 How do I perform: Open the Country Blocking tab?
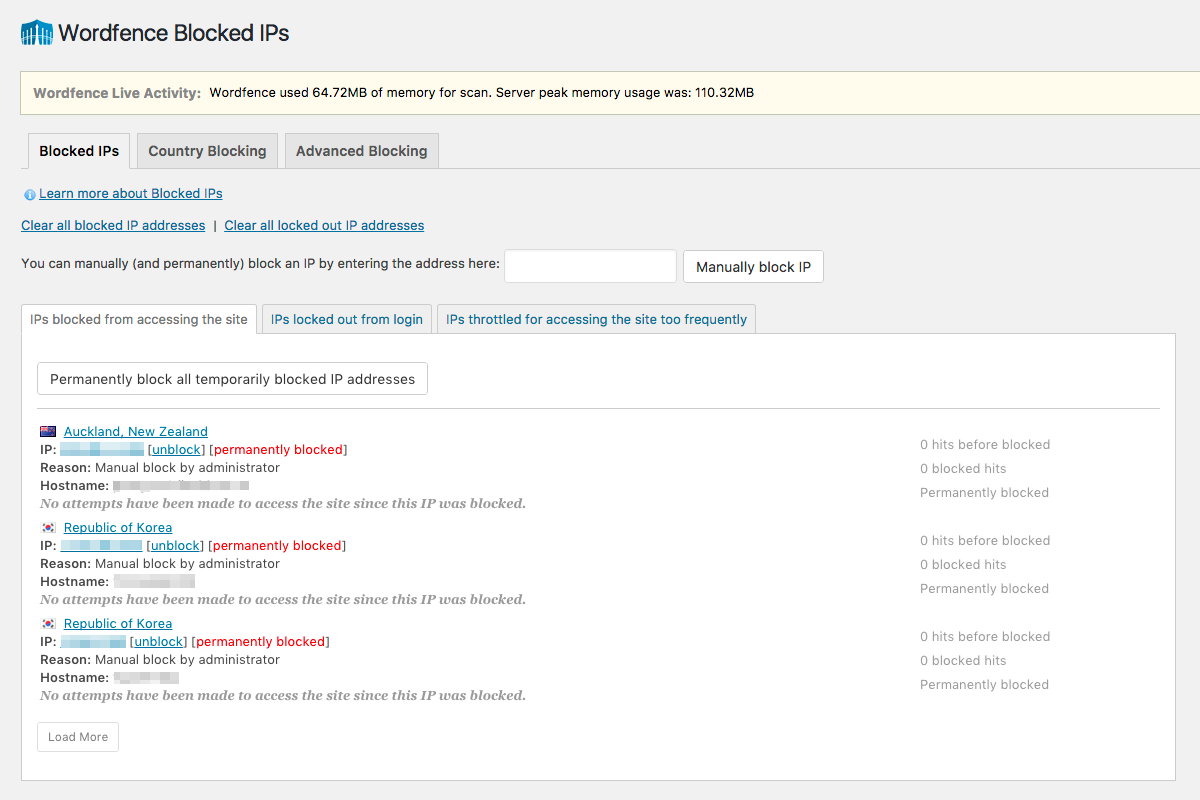coord(207,151)
